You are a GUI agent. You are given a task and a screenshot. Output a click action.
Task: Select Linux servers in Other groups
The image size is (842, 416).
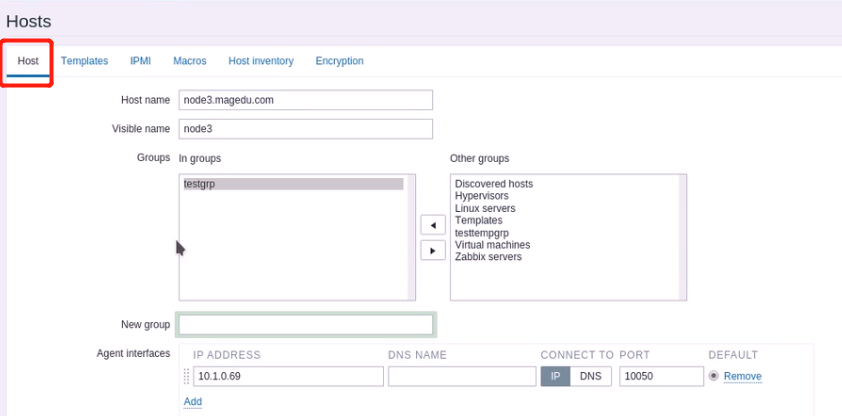click(485, 208)
